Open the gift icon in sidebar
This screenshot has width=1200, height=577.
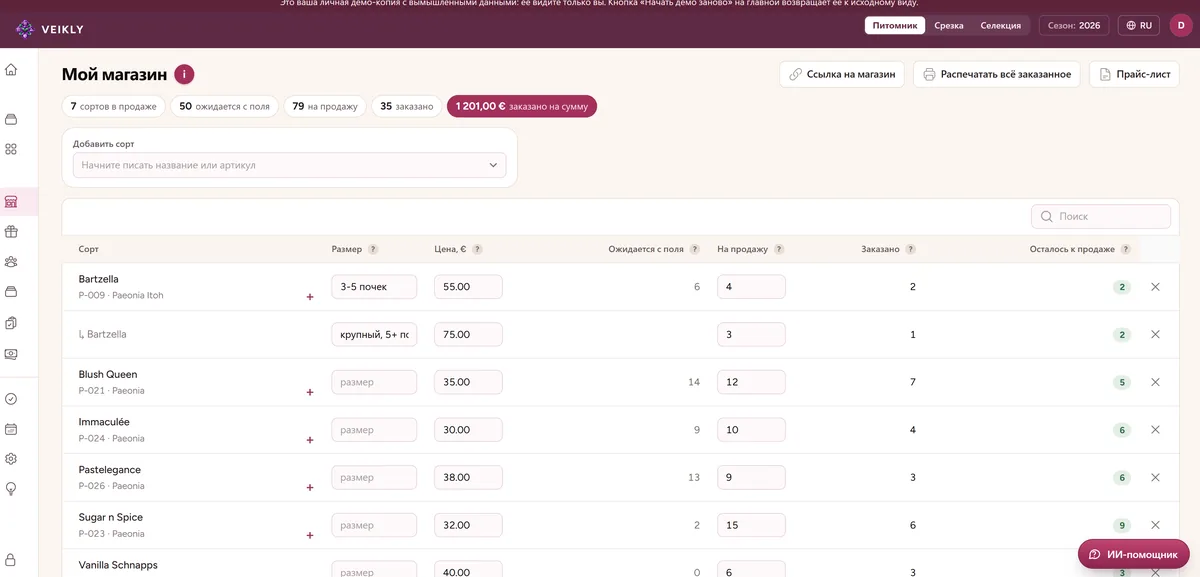click(11, 232)
